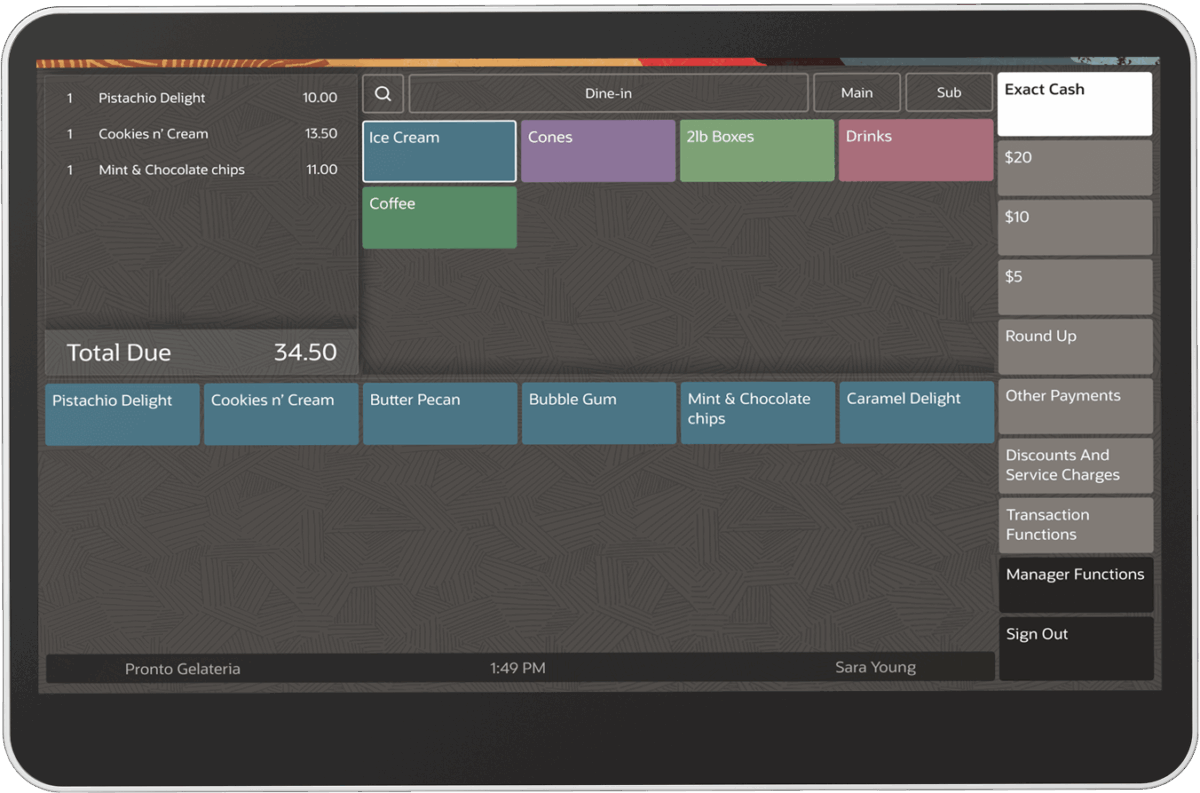Switch to the Drinks category
Screen dimensions: 1200x793
pos(916,151)
